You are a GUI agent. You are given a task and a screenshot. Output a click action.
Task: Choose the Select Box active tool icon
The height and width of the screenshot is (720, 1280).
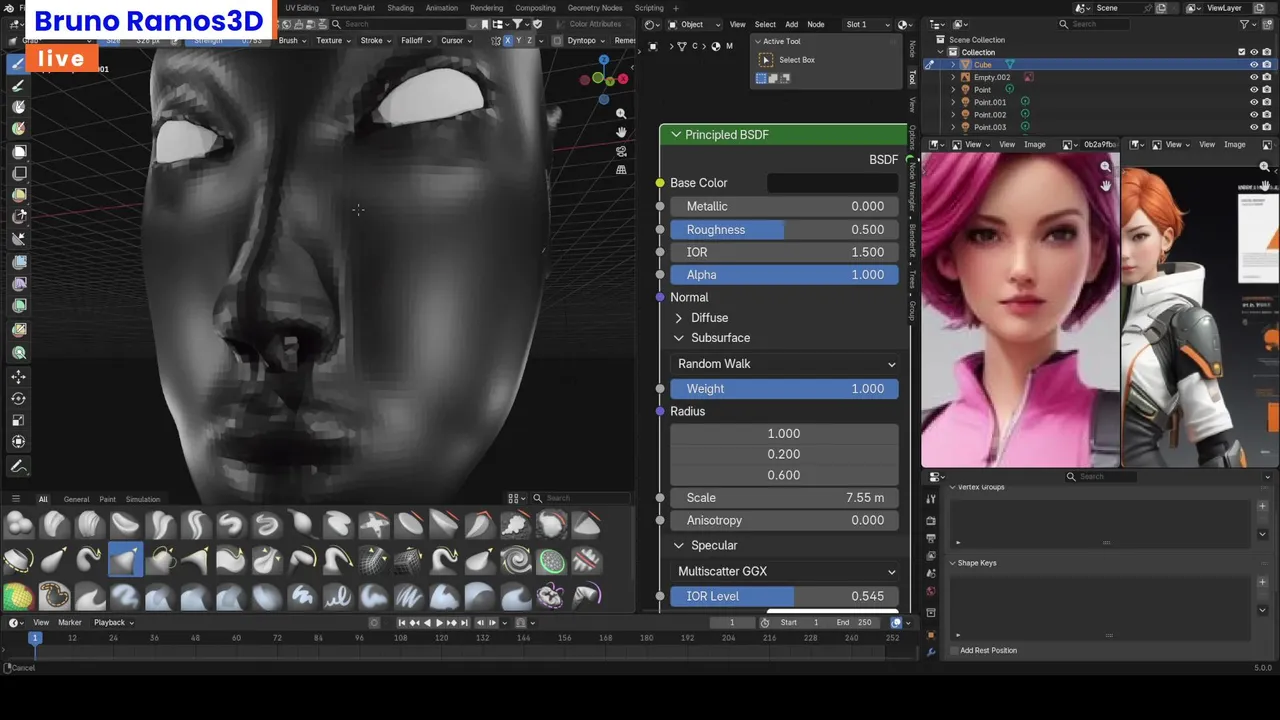pos(767,60)
